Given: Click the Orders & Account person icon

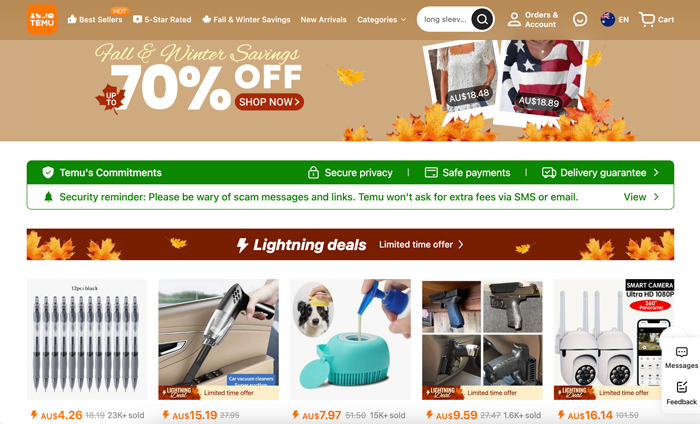Looking at the screenshot, I should point(514,19).
